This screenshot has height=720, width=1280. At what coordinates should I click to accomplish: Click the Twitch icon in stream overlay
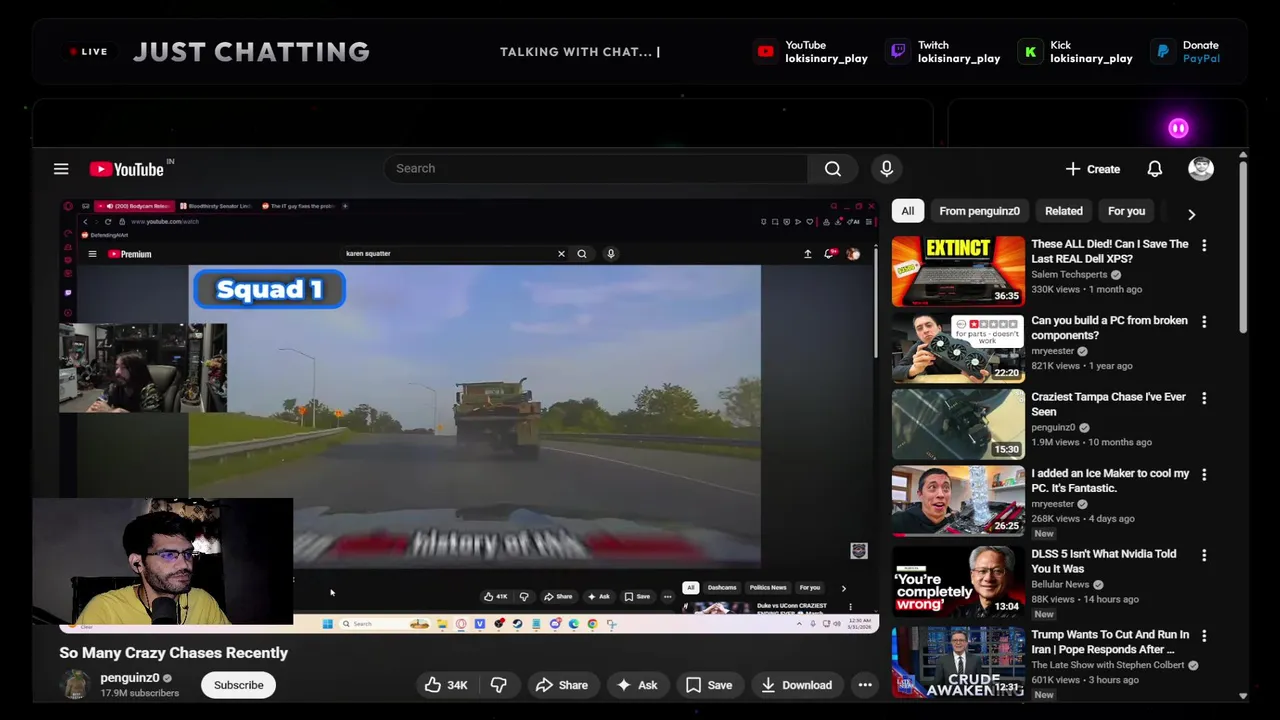(x=898, y=52)
